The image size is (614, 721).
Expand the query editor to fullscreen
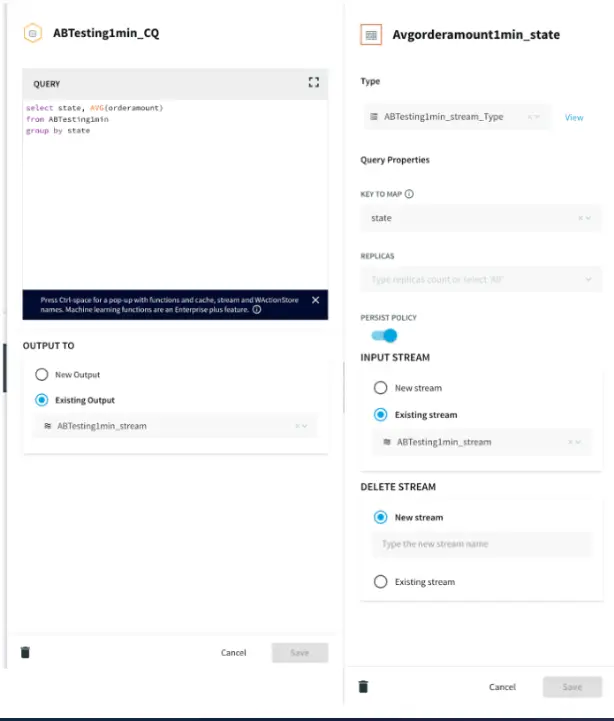click(314, 83)
